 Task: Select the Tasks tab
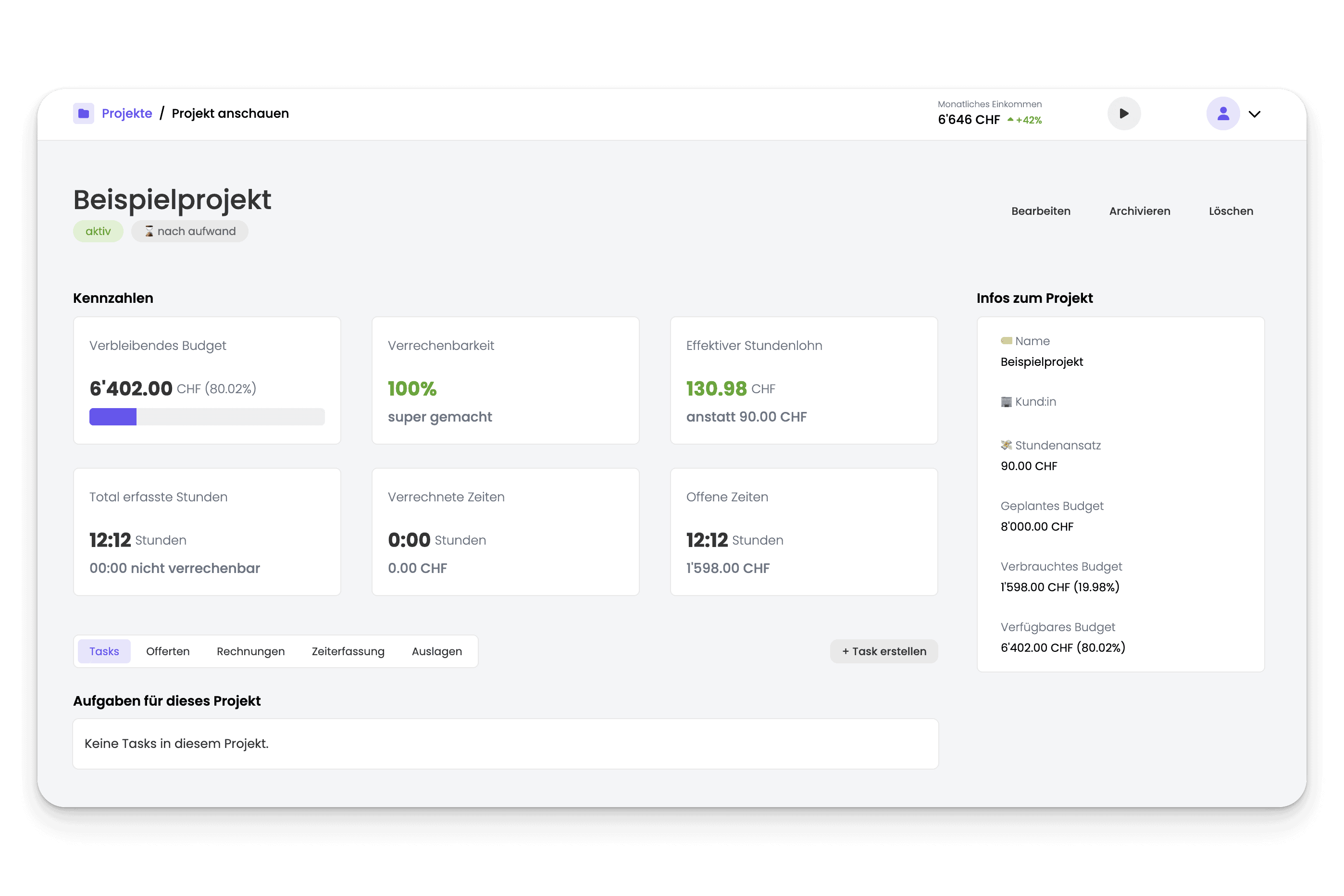click(x=104, y=651)
